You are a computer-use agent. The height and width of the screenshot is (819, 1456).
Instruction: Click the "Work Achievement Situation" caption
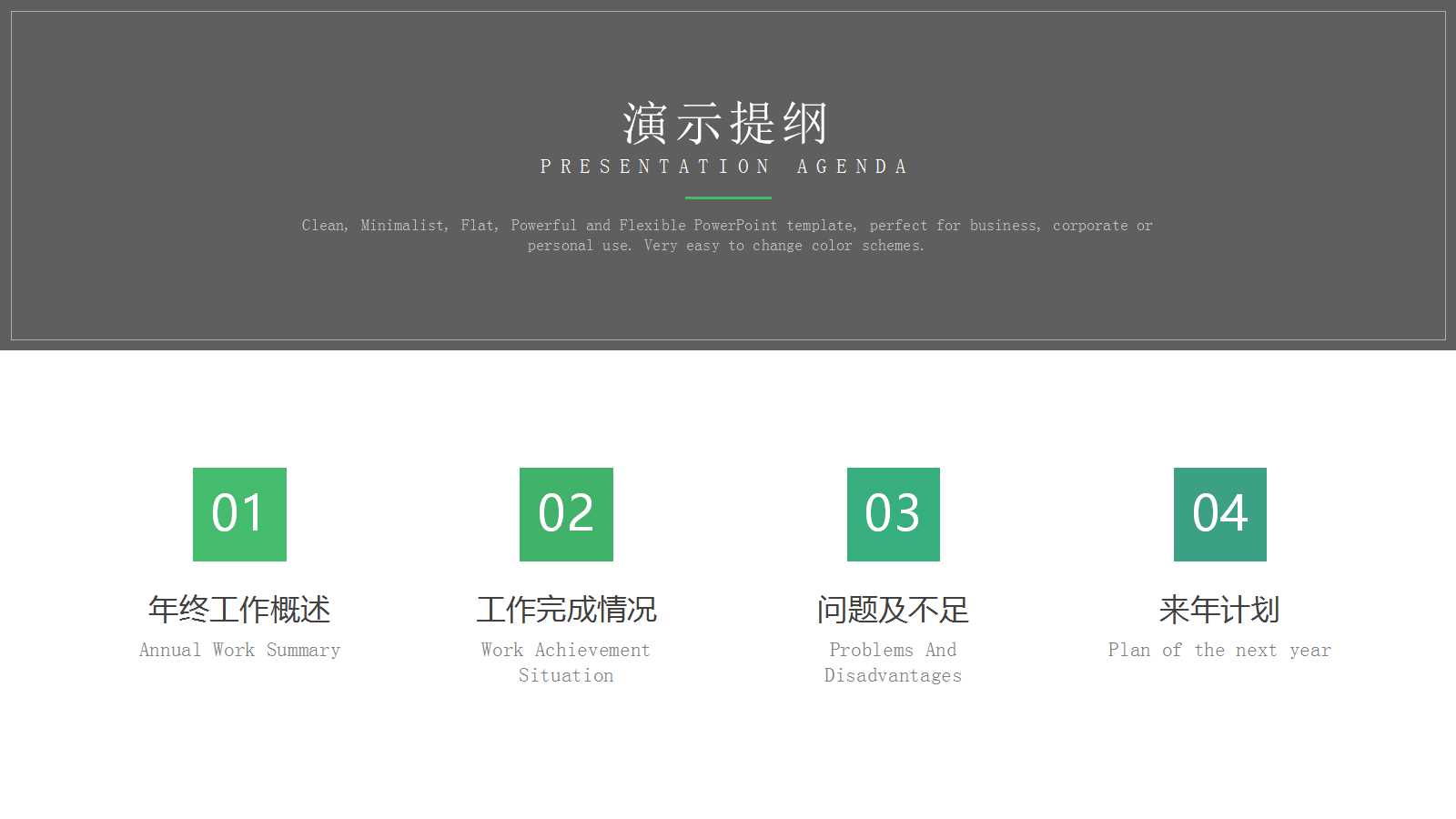565,662
